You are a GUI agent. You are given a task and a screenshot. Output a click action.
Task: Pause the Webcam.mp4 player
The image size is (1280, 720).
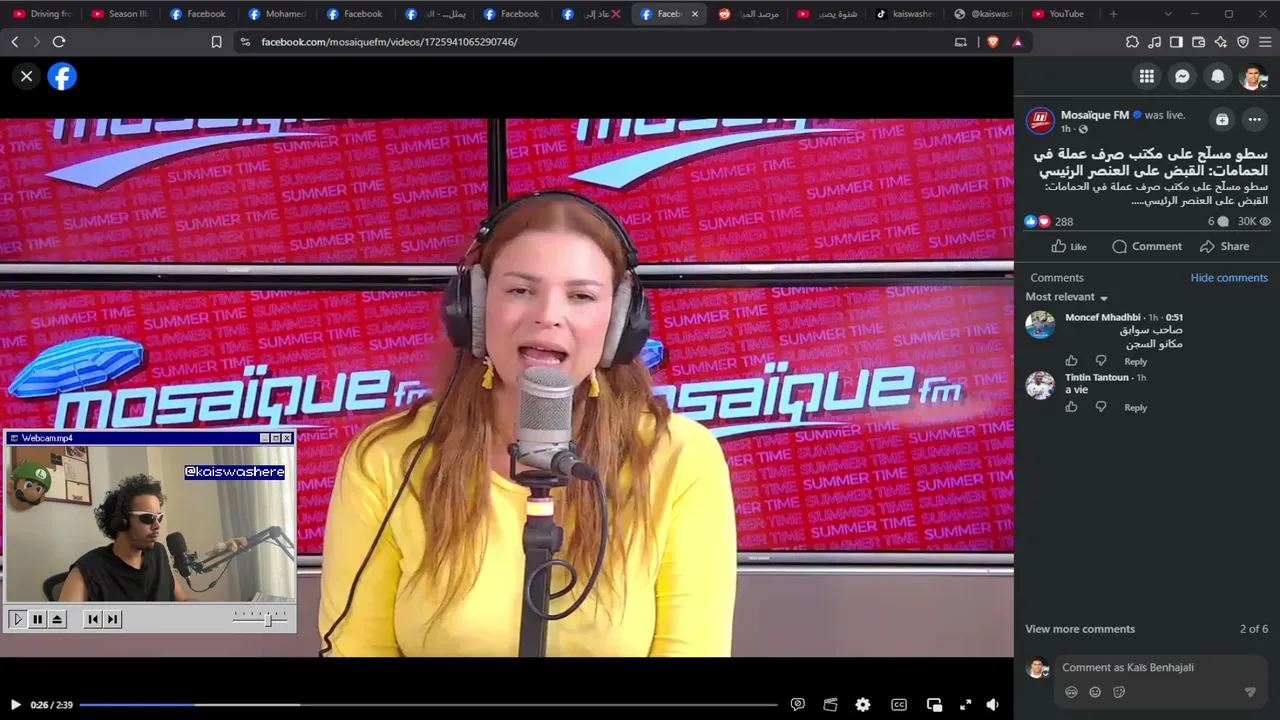(x=37, y=619)
